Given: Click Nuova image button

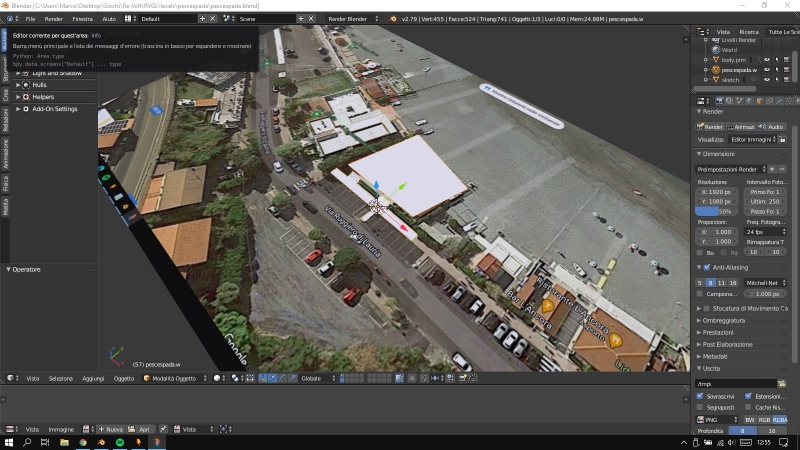Looking at the screenshot, I should point(110,429).
